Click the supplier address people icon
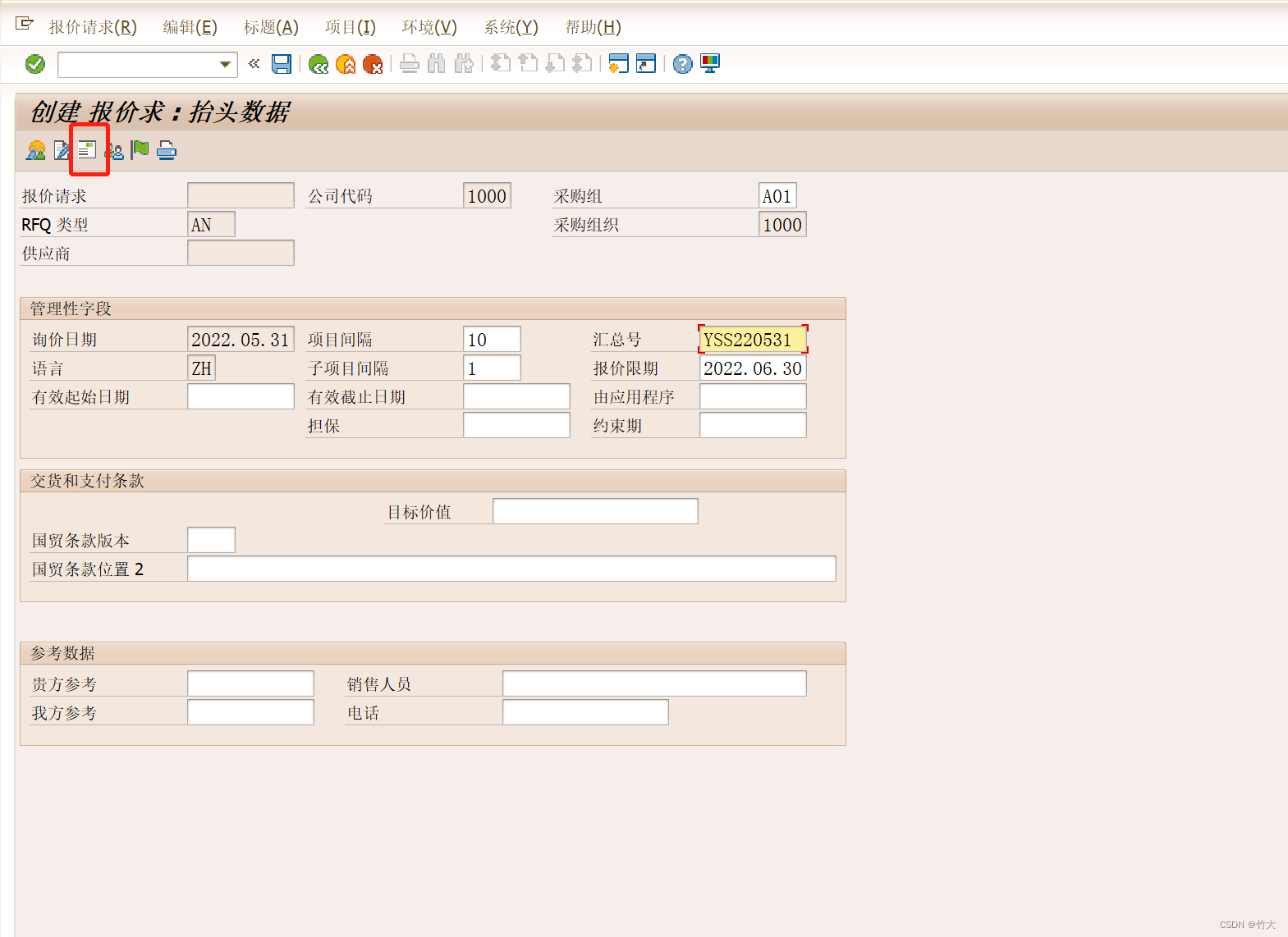The width and height of the screenshot is (1288, 937). [114, 150]
